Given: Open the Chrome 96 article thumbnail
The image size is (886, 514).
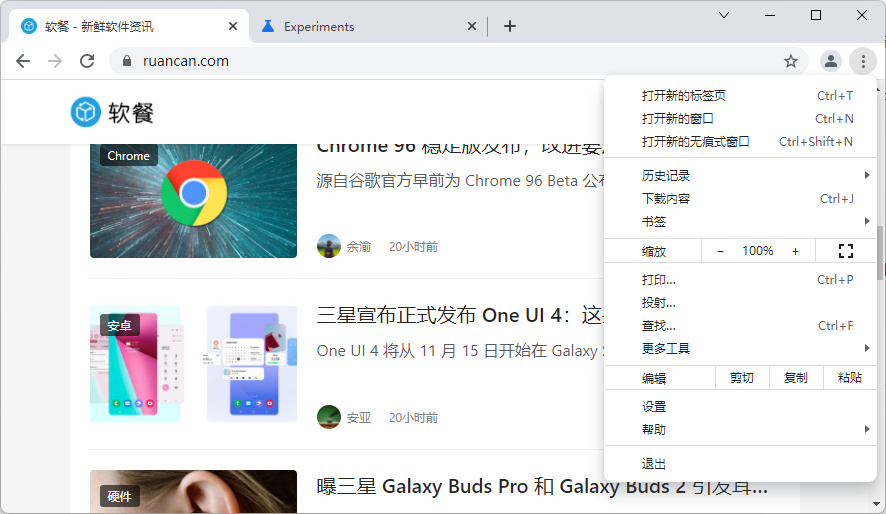Looking at the screenshot, I should (193, 201).
